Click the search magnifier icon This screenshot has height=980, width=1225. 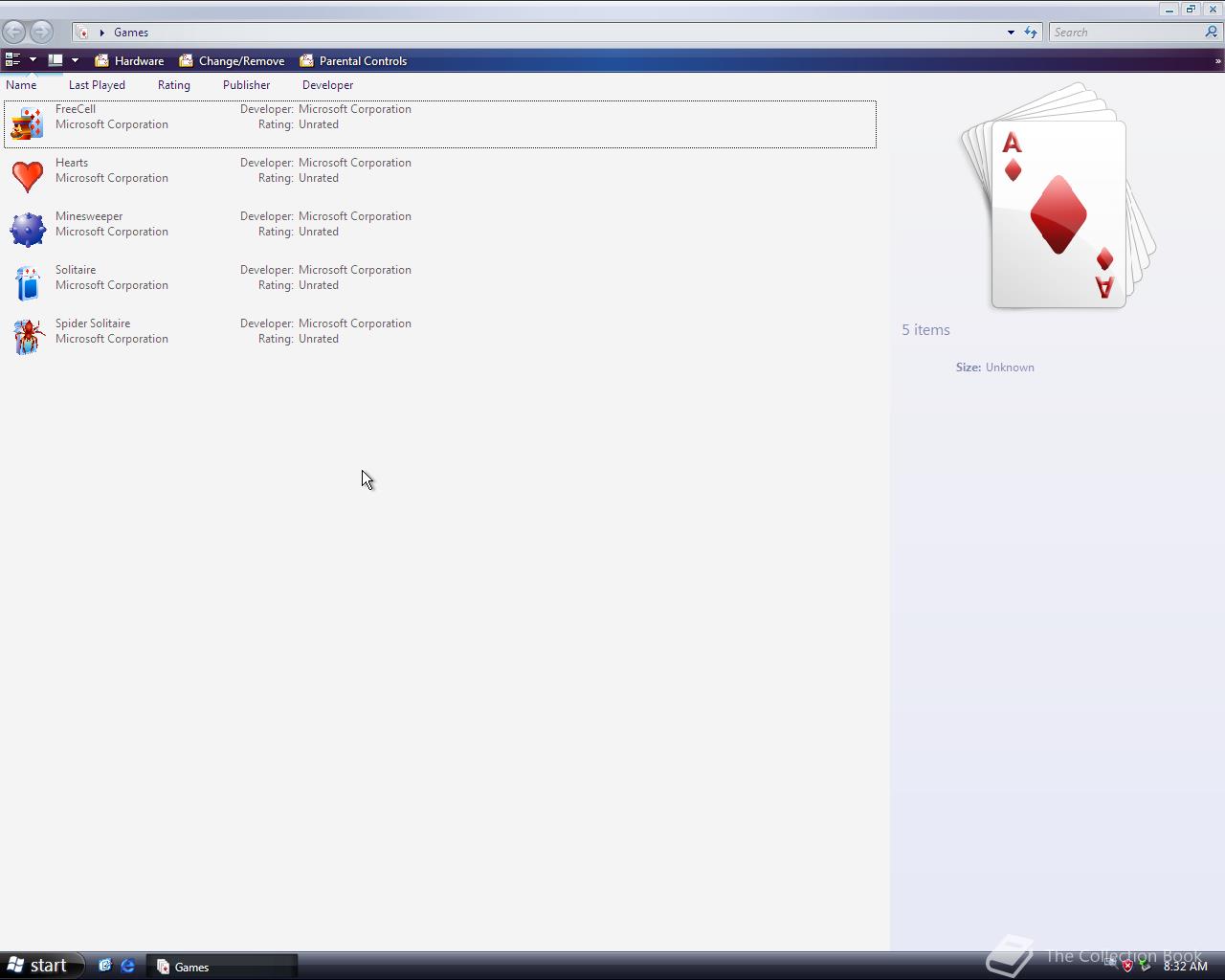click(x=1211, y=32)
